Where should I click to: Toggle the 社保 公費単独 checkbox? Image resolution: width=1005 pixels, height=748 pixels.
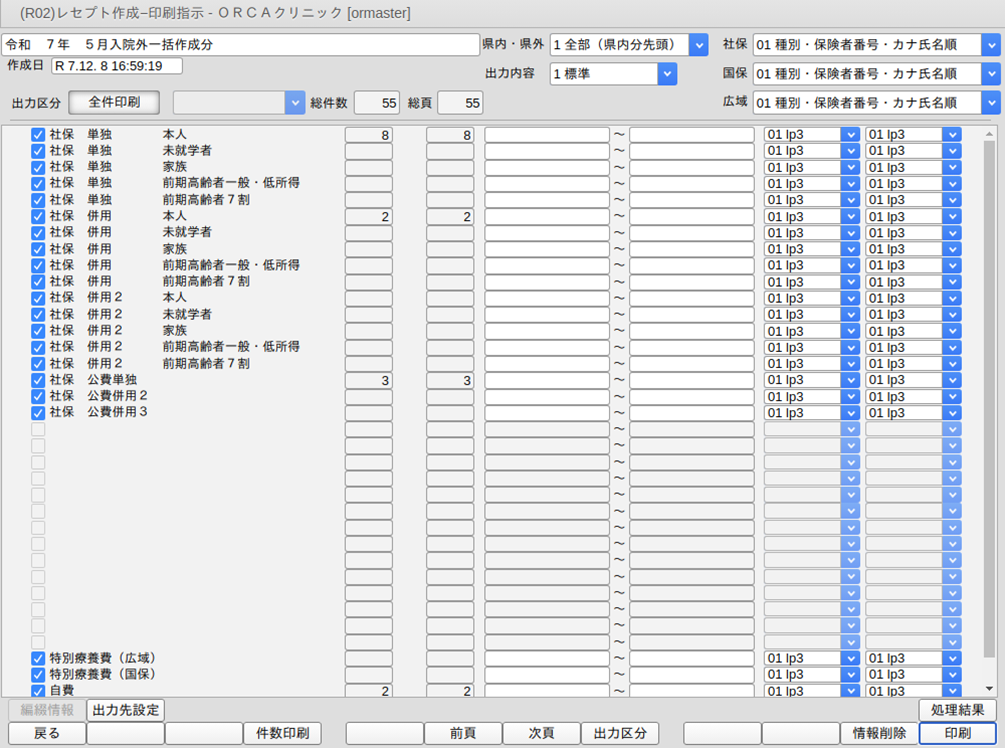pyautogui.click(x=38, y=380)
